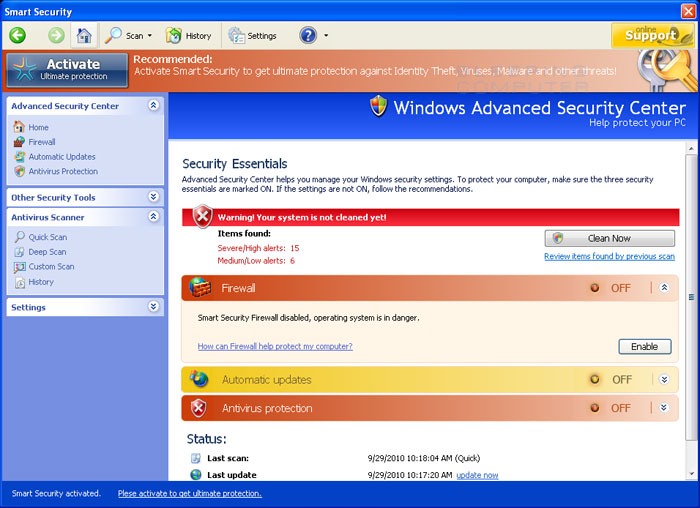Click the sidebar Firewall icon
Screen dimensions: 700x508
pos(19,142)
